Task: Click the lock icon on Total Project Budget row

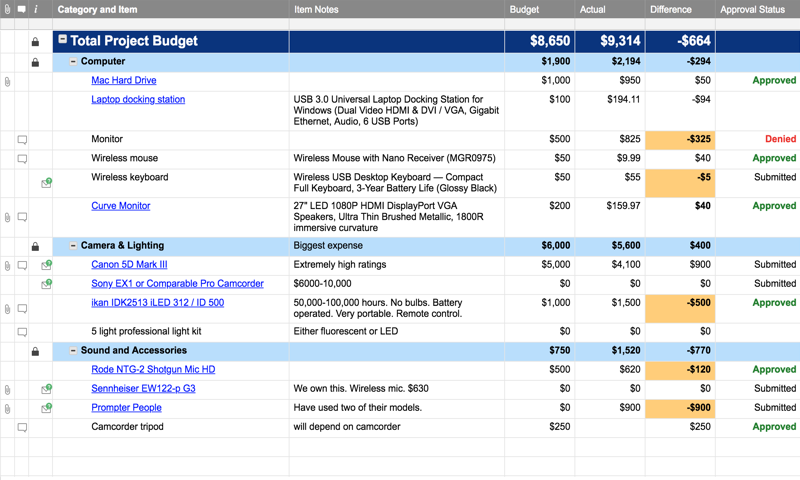Action: point(35,42)
